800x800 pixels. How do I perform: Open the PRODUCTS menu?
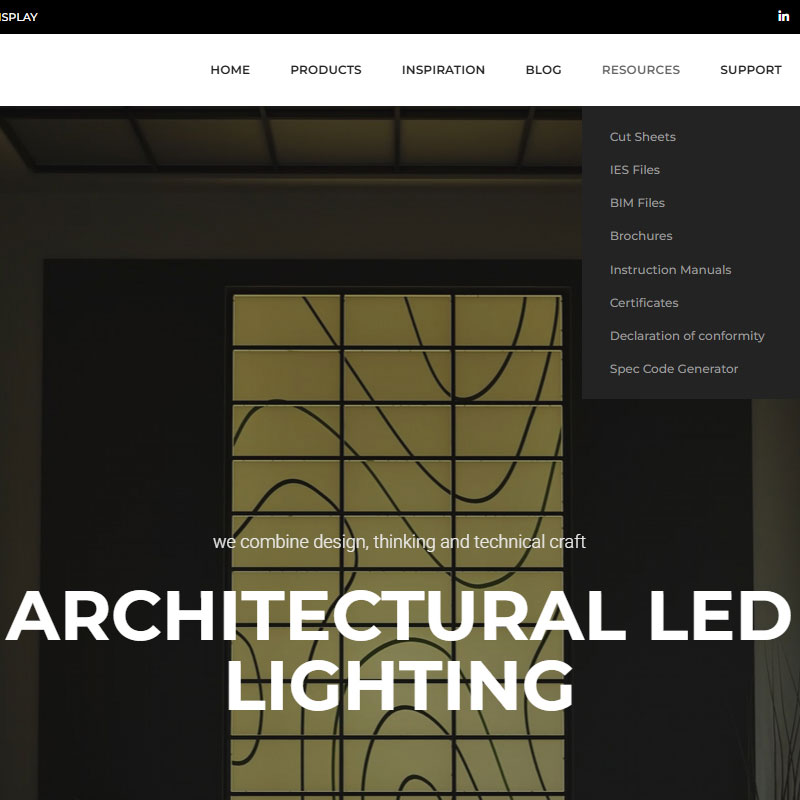pos(326,70)
